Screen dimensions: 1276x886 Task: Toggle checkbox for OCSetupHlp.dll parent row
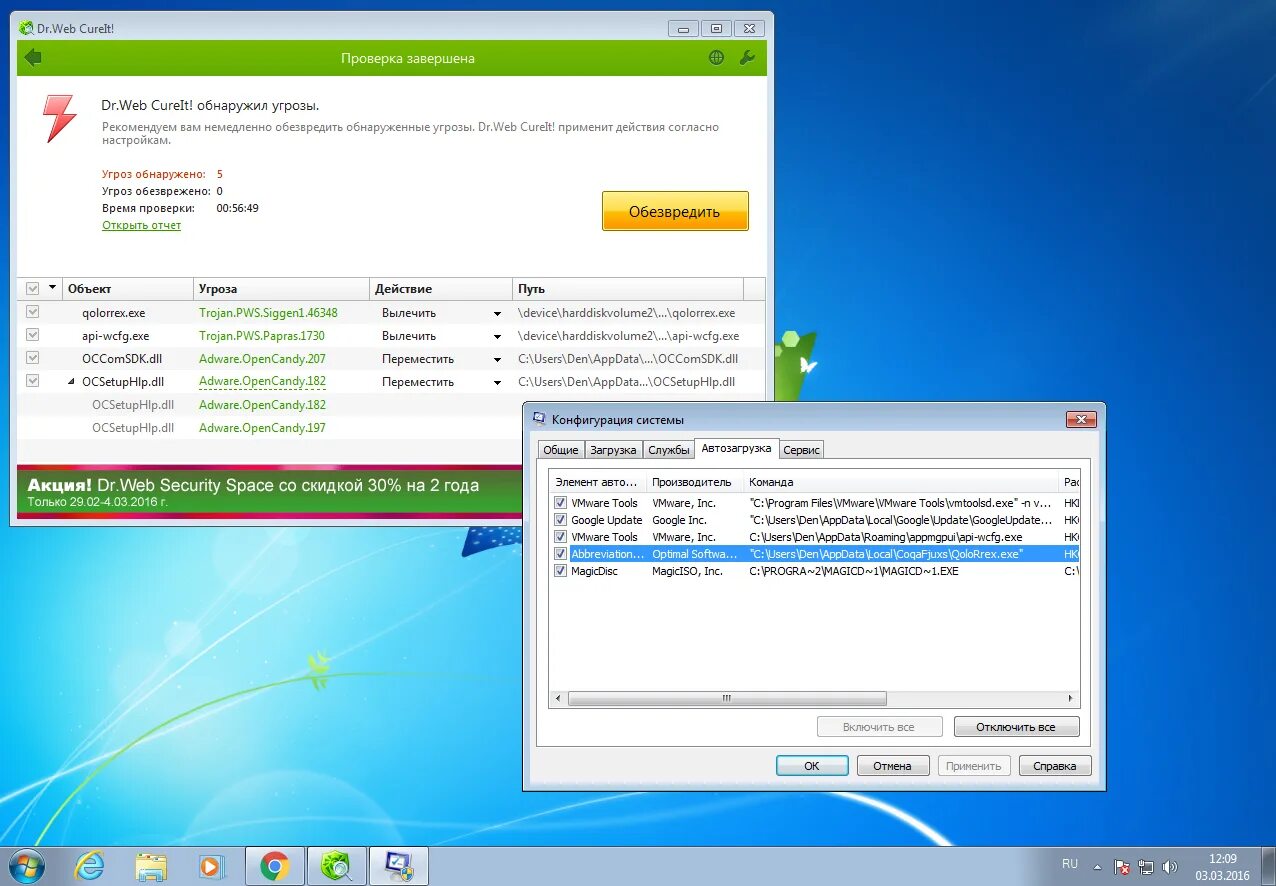(x=33, y=381)
